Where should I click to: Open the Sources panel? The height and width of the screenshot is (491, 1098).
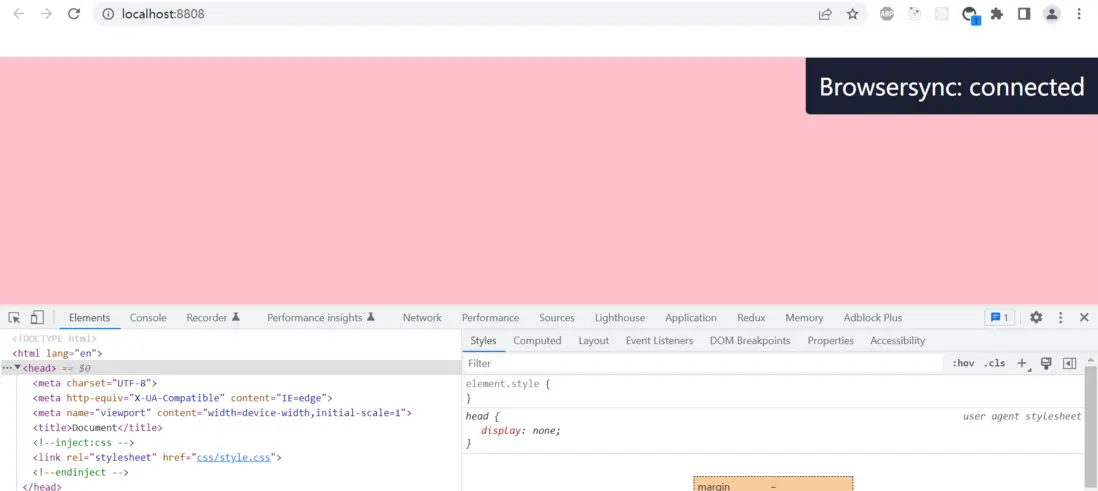[557, 317]
